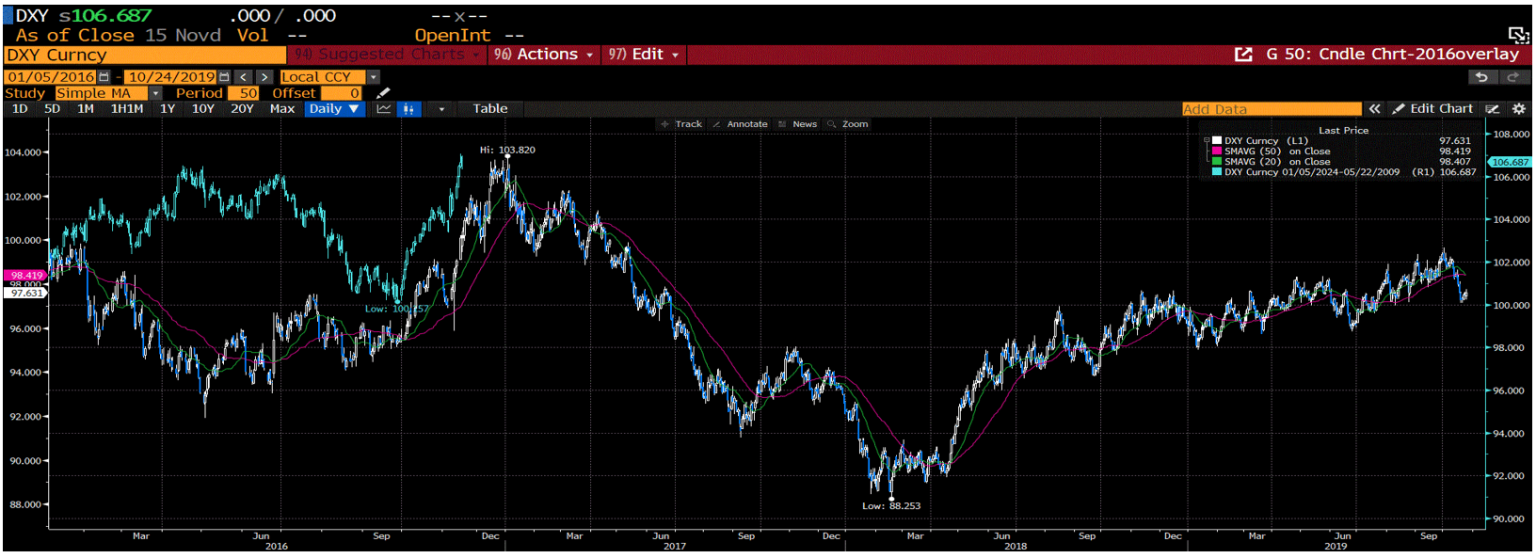Open the Edit menu
The image size is (1536, 558).
[x=644, y=54]
